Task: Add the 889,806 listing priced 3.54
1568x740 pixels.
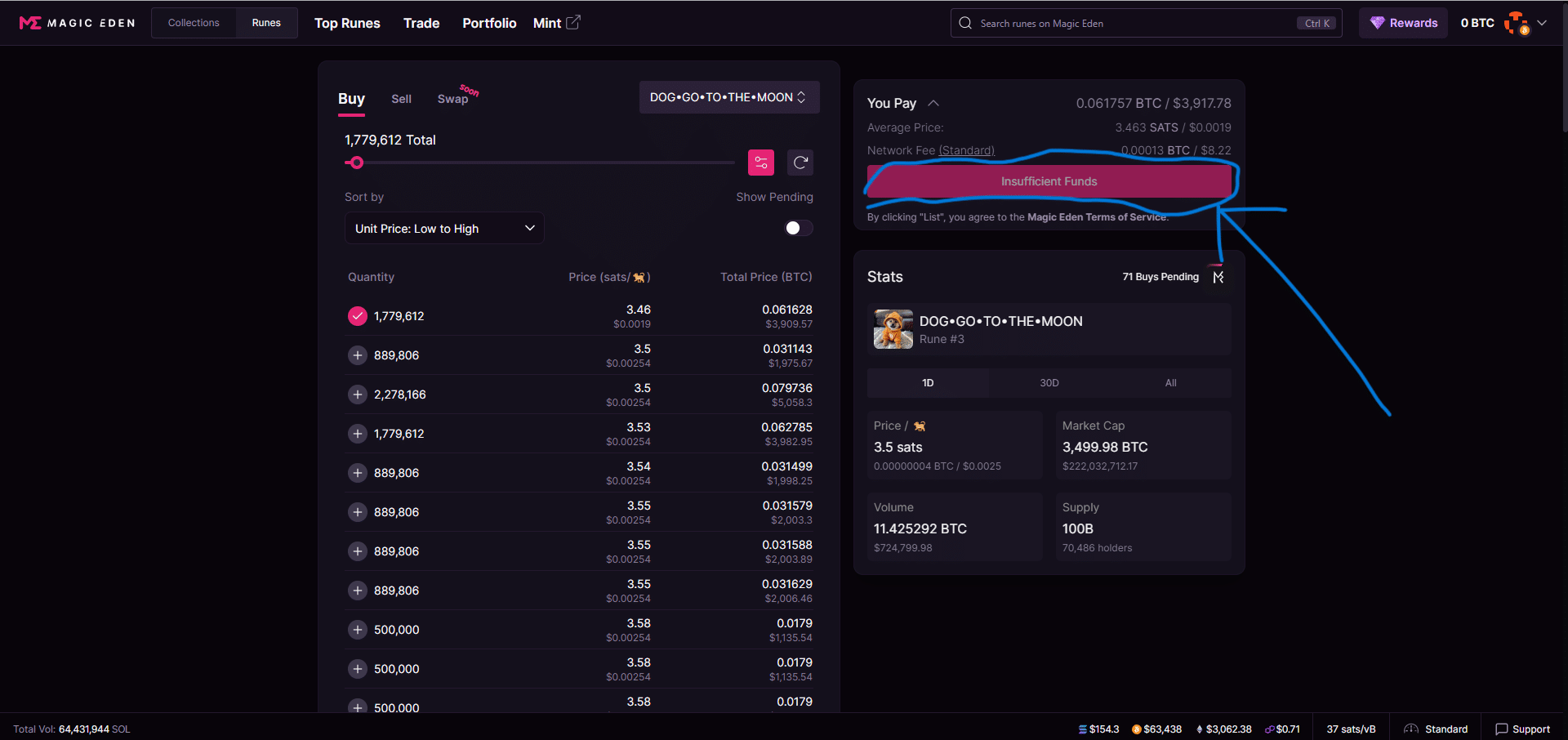Action: click(358, 473)
